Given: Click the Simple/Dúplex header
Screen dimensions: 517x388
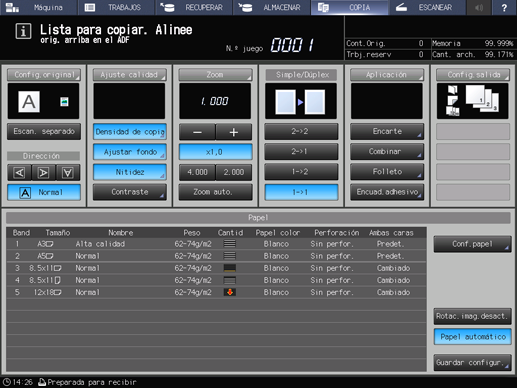Looking at the screenshot, I should click(301, 75).
